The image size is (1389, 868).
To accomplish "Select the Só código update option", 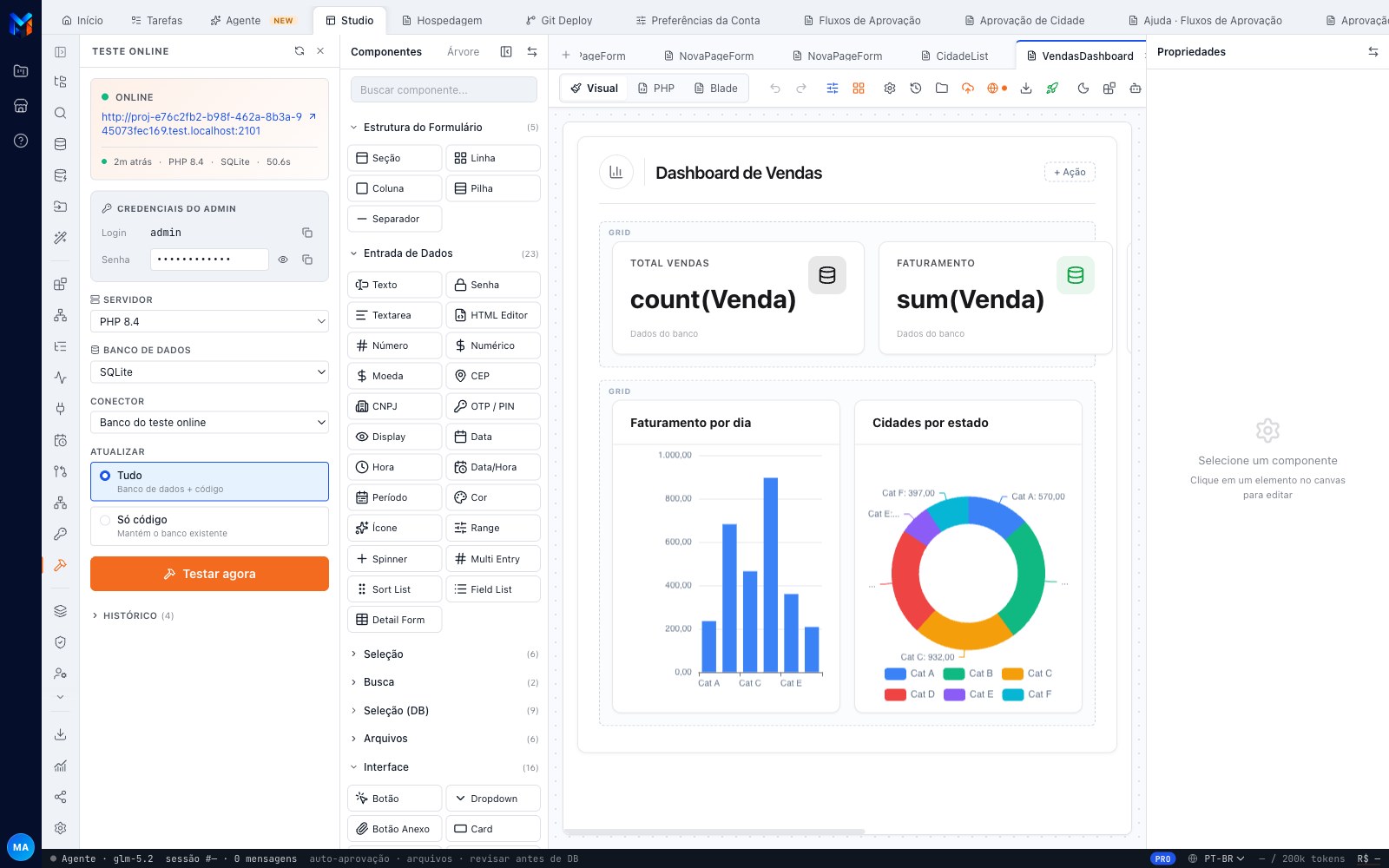I will (x=209, y=526).
